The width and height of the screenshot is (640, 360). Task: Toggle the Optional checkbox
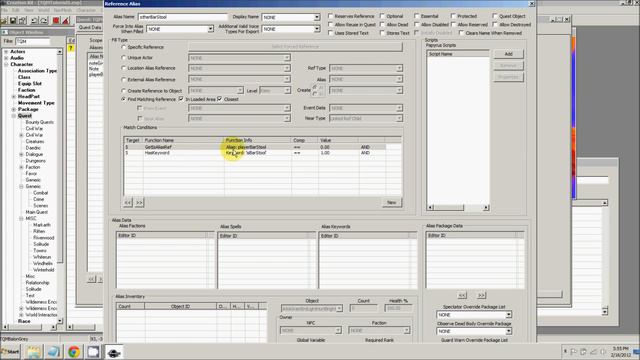tap(382, 16)
